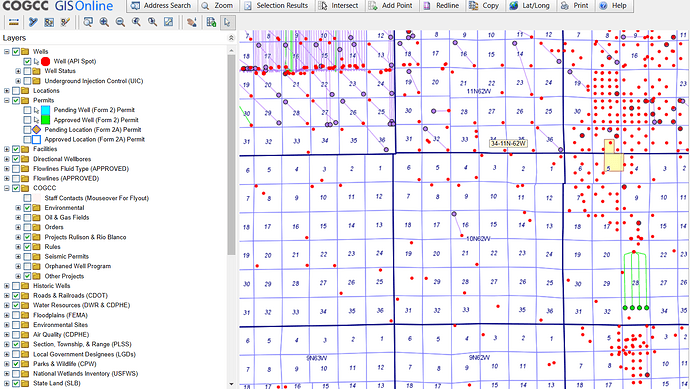Expand the Oil & Gas Fields subgroup
The image size is (690, 389).
tap(18, 217)
